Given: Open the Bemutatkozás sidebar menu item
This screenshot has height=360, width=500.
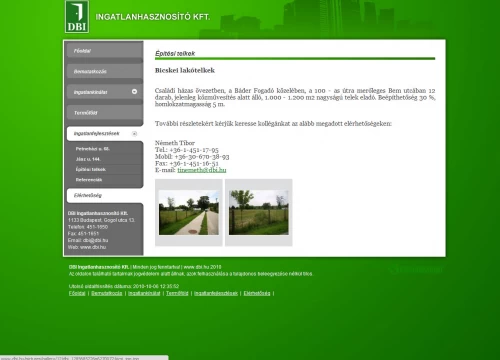Looking at the screenshot, I should click(105, 71).
